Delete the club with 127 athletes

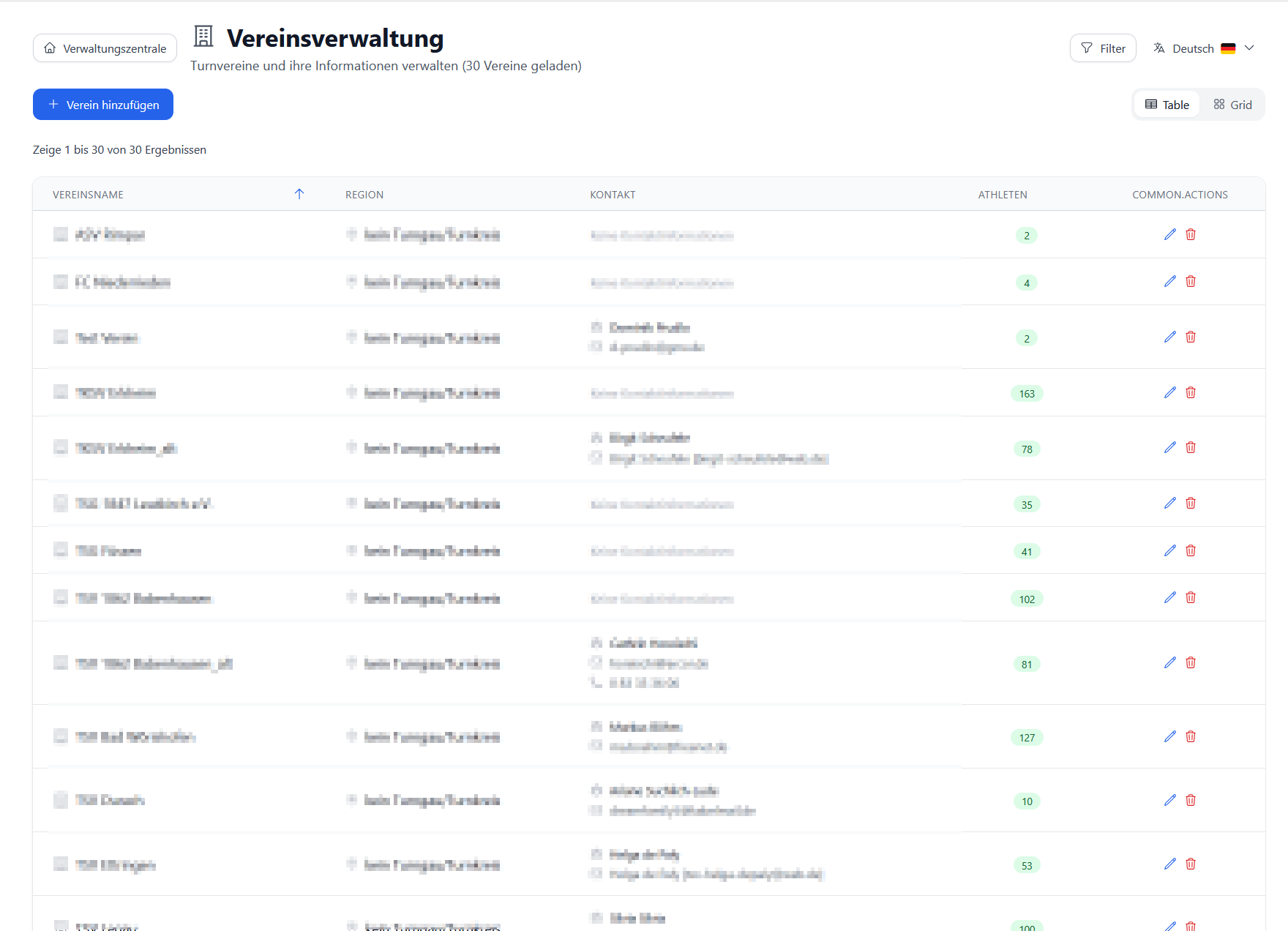coord(1191,737)
